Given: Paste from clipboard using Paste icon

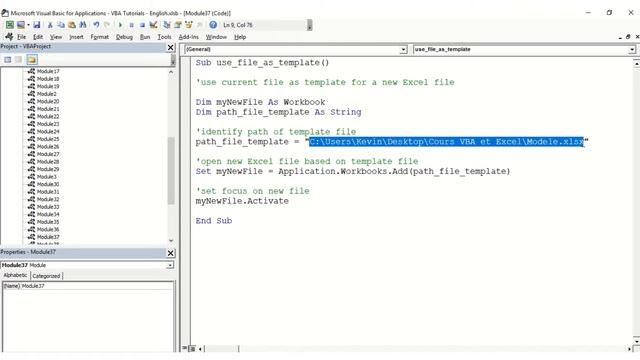Looking at the screenshot, I should coord(72,25).
